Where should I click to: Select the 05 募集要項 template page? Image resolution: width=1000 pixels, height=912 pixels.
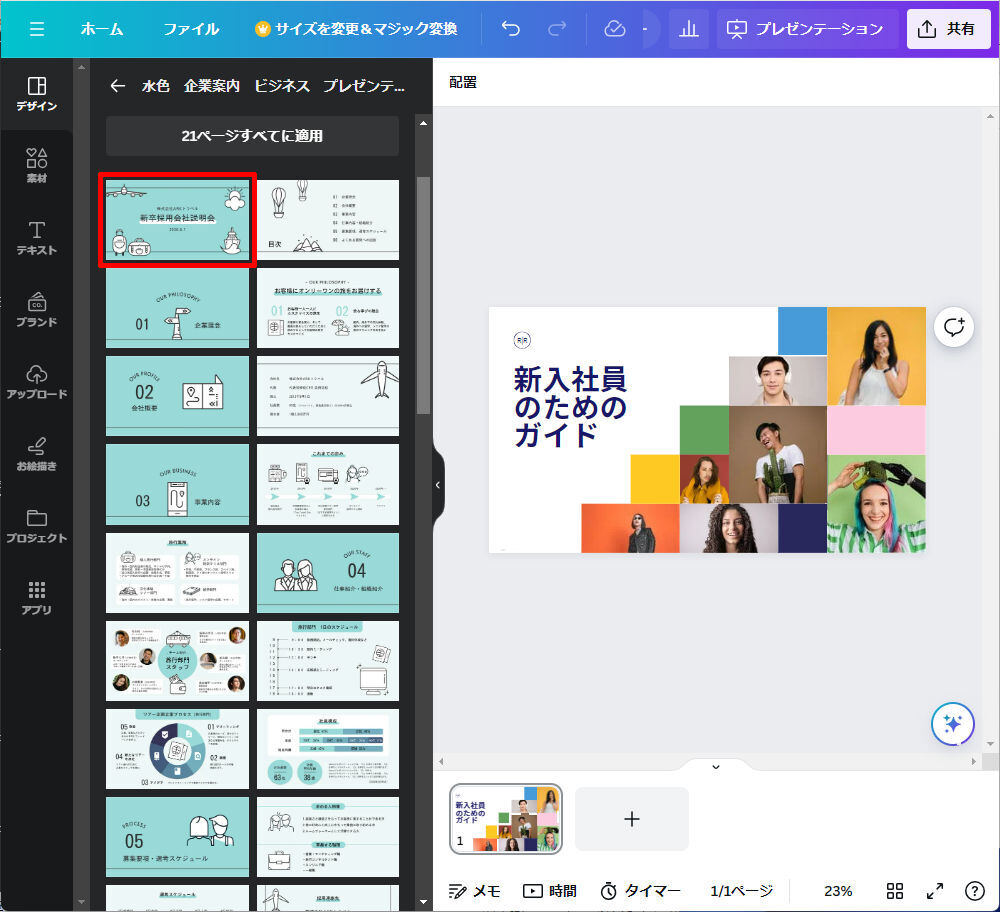point(177,837)
